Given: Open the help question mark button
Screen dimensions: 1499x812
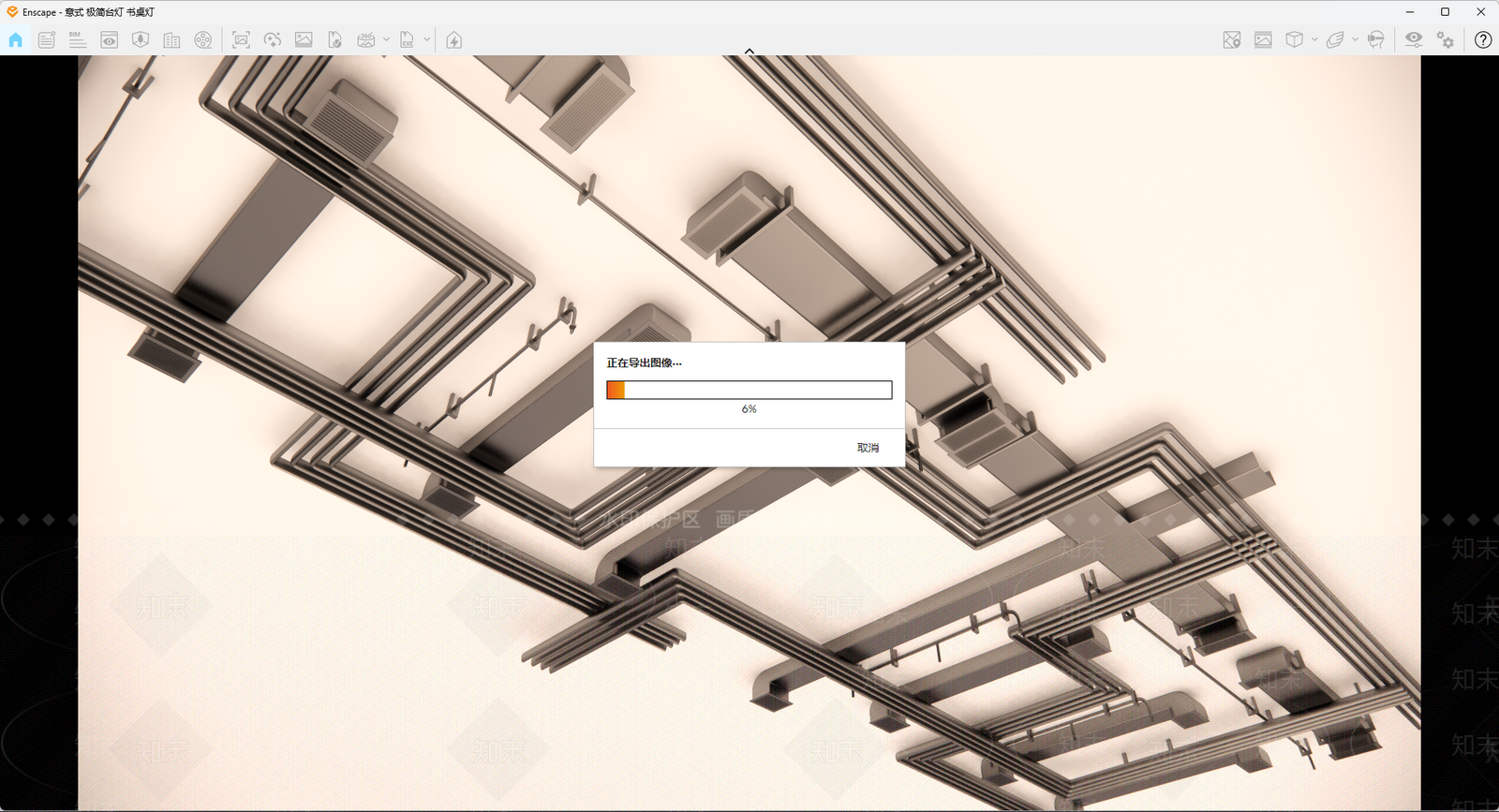Looking at the screenshot, I should coord(1483,39).
